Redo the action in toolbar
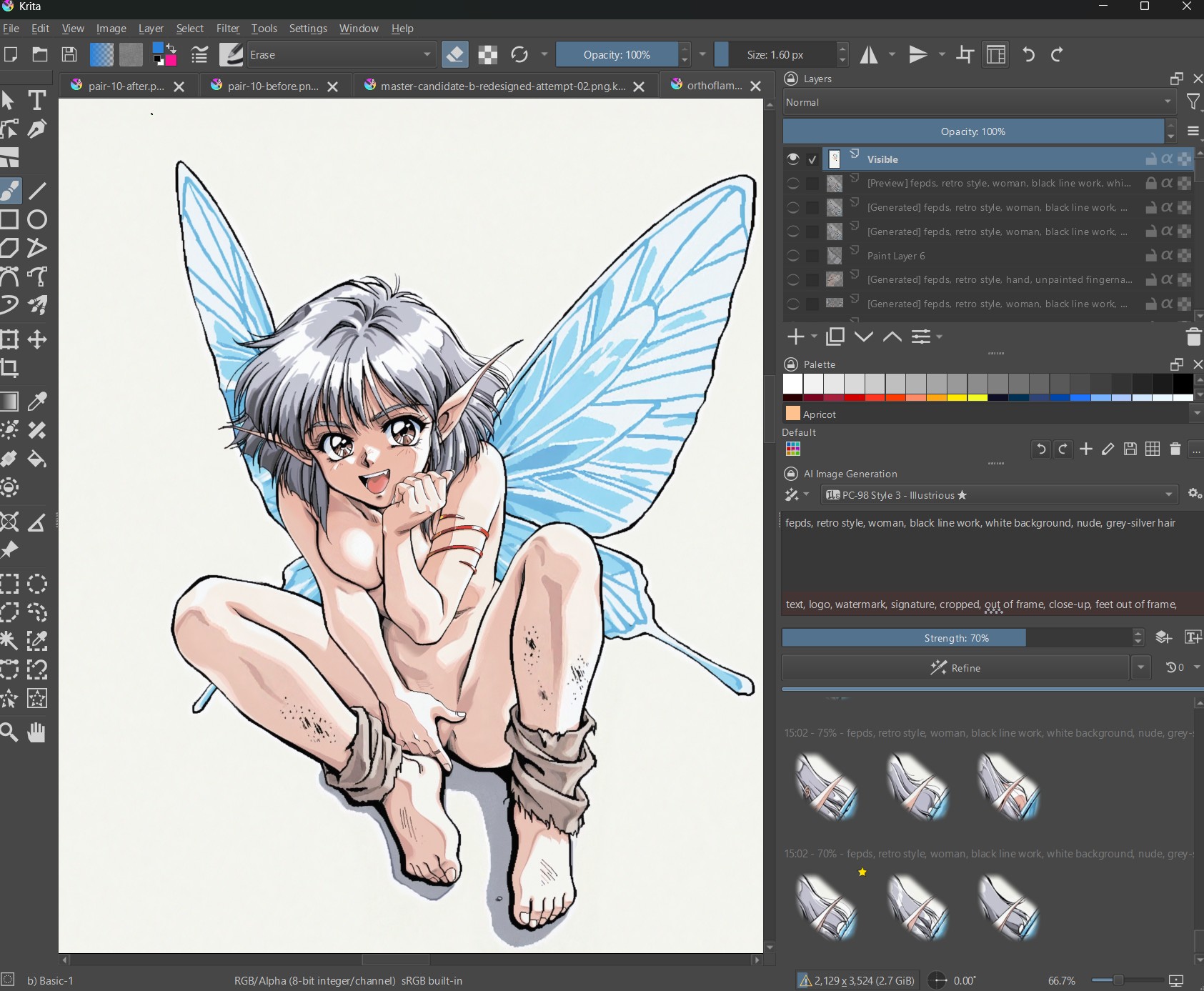This screenshot has height=991, width=1204. click(x=1058, y=55)
